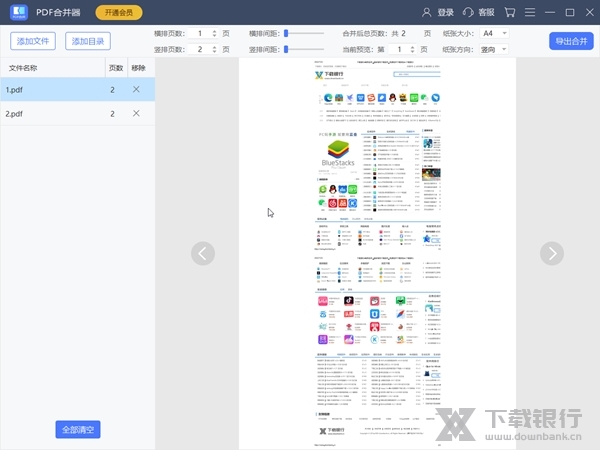The image size is (600, 450).
Task: Click the 全部清空 clear all button
Action: click(78, 429)
